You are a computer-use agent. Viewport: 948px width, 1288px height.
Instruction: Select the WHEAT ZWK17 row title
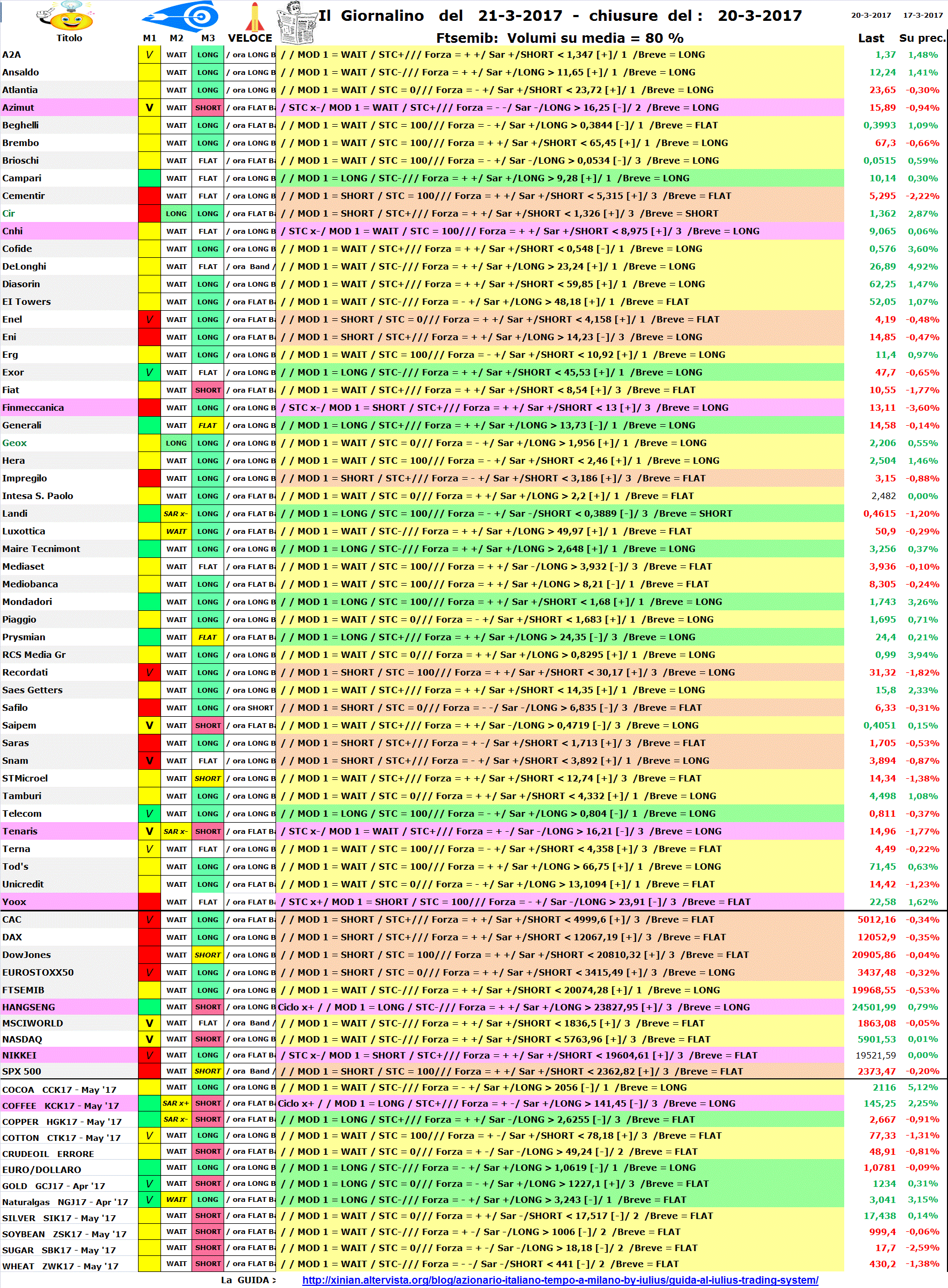[60, 1266]
